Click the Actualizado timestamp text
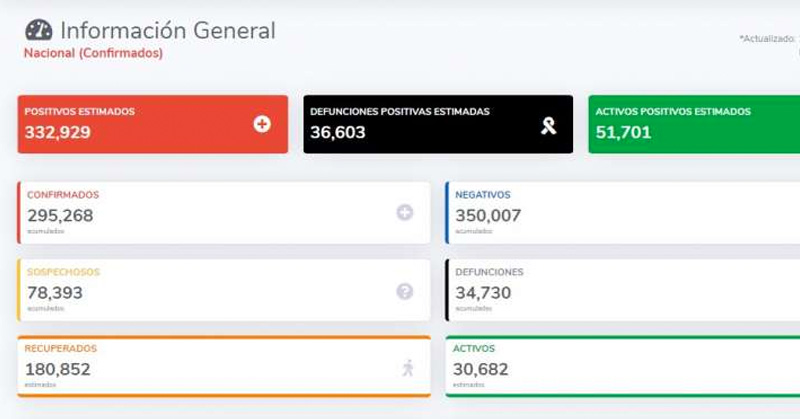 click(x=768, y=39)
